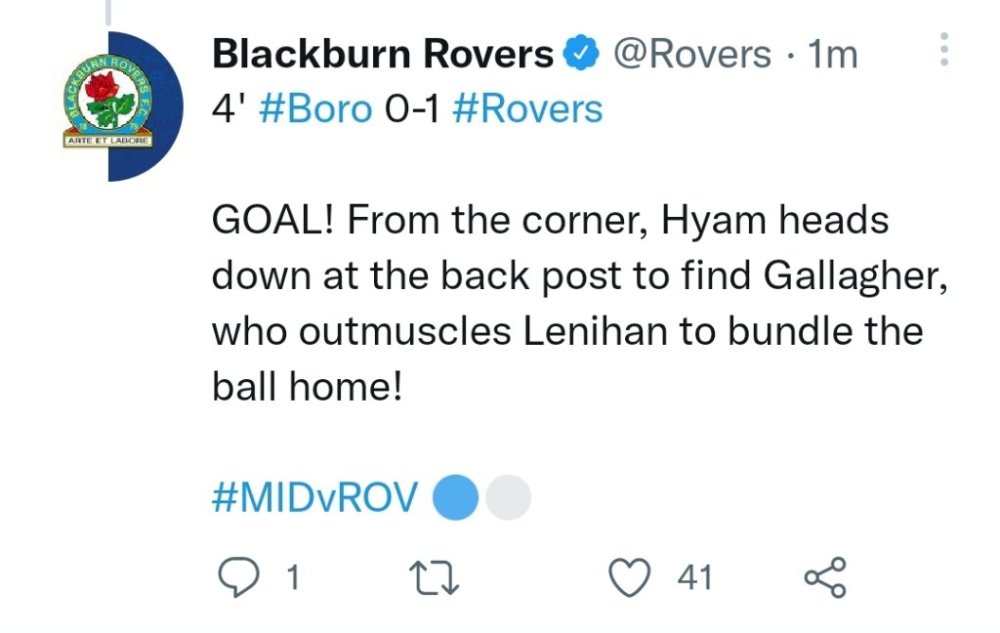Click the like count of 41

point(693,577)
